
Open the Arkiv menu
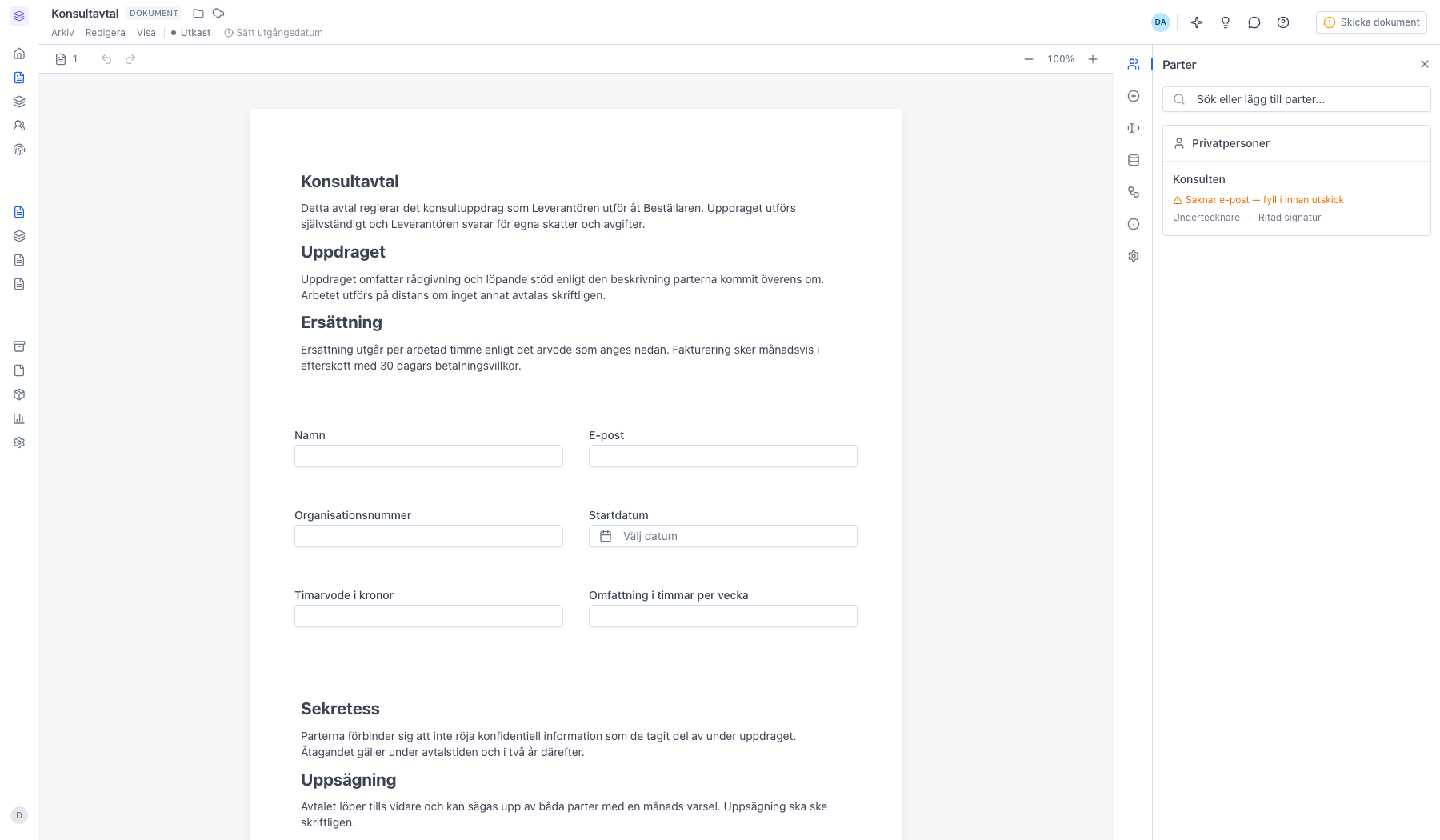pyautogui.click(x=62, y=33)
